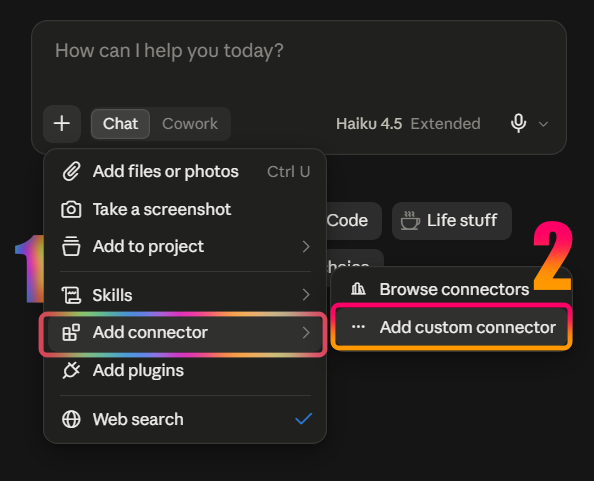Choose Browse connectors
The image size is (594, 481).
[x=451, y=289]
